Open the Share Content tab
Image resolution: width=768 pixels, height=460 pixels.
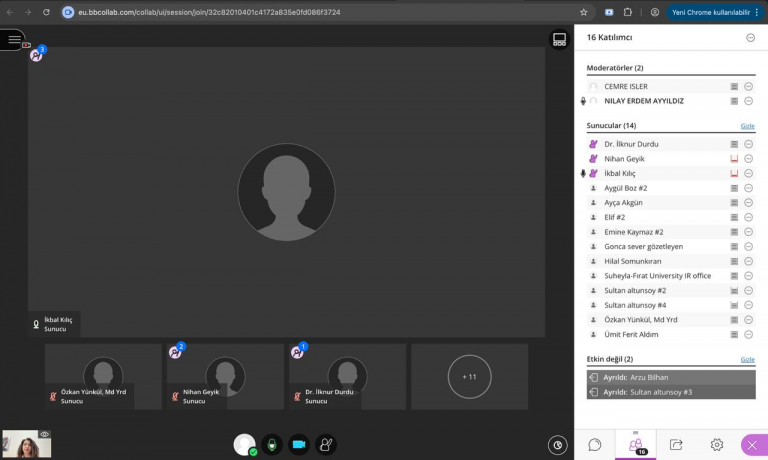click(x=676, y=445)
